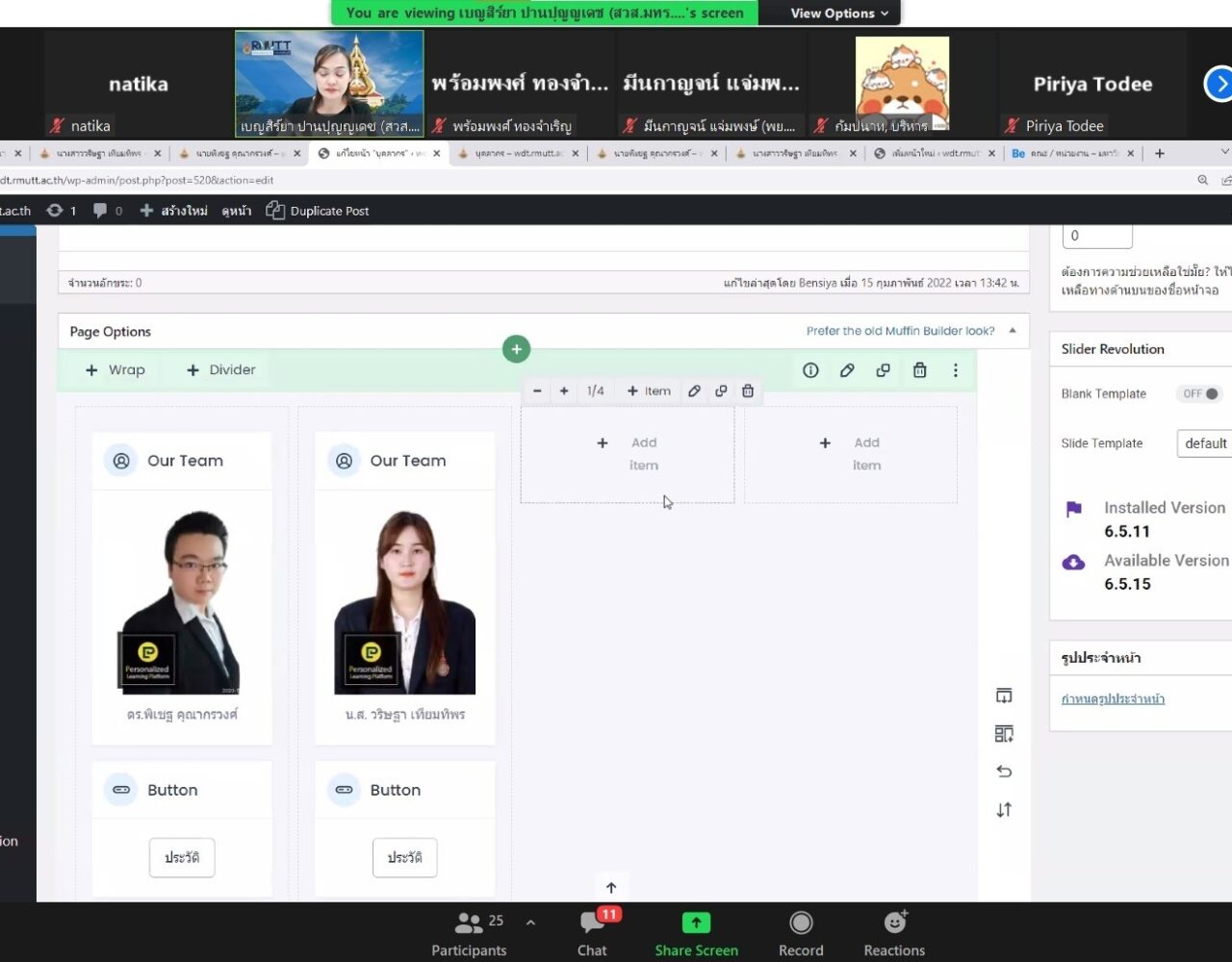This screenshot has height=962, width=1232.
Task: Increase wrap width with the plus icon
Action: [x=564, y=391]
